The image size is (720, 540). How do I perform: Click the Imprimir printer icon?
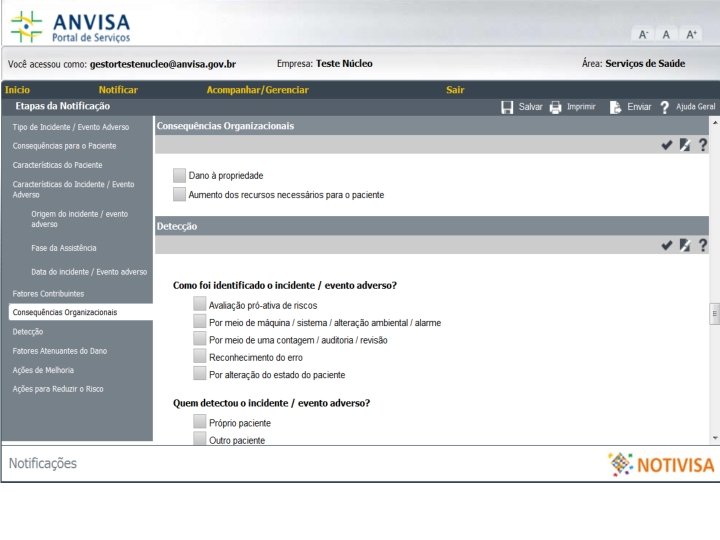tap(556, 107)
